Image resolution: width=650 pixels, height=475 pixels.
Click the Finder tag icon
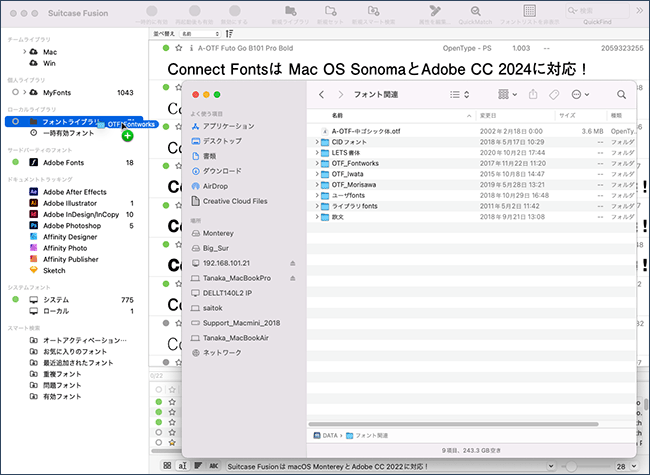[554, 95]
